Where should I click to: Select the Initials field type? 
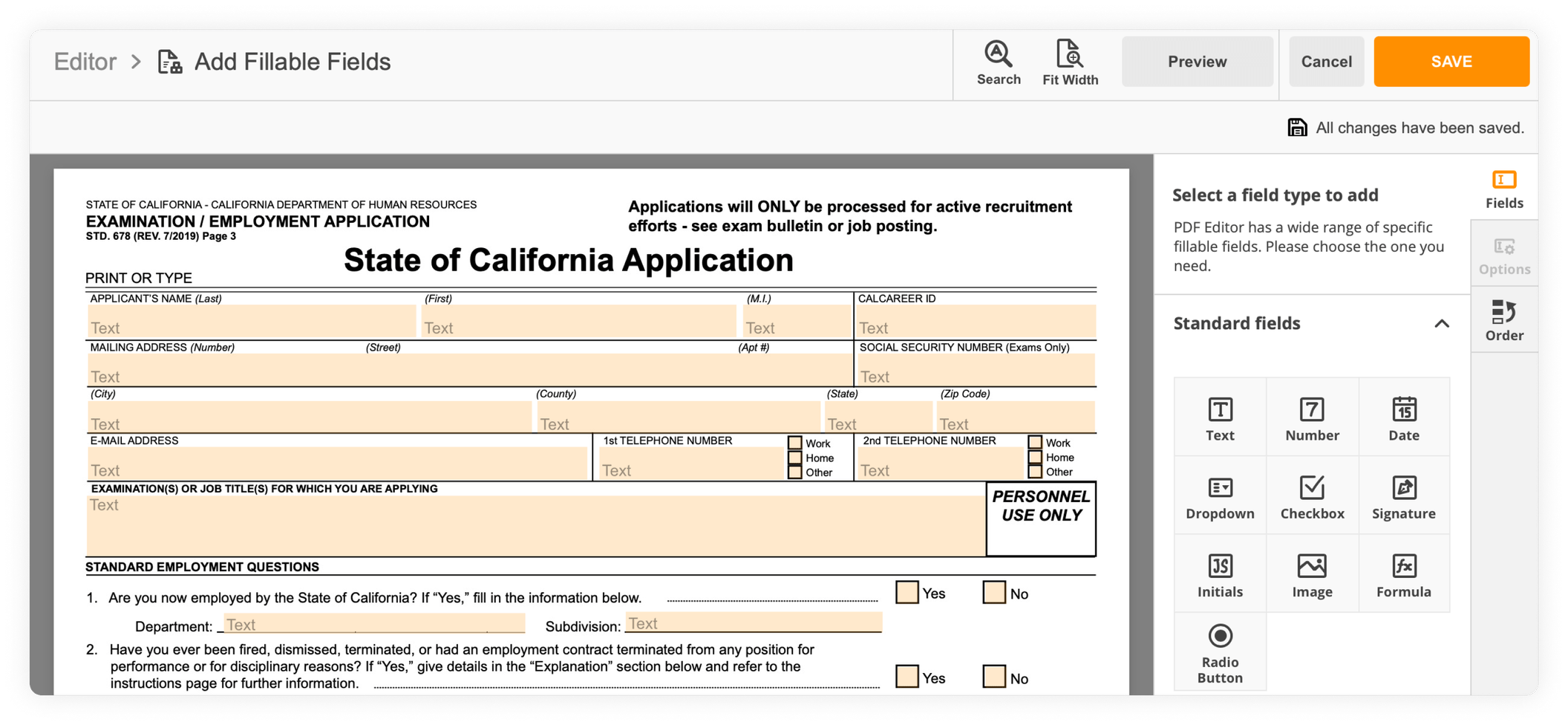click(x=1220, y=574)
